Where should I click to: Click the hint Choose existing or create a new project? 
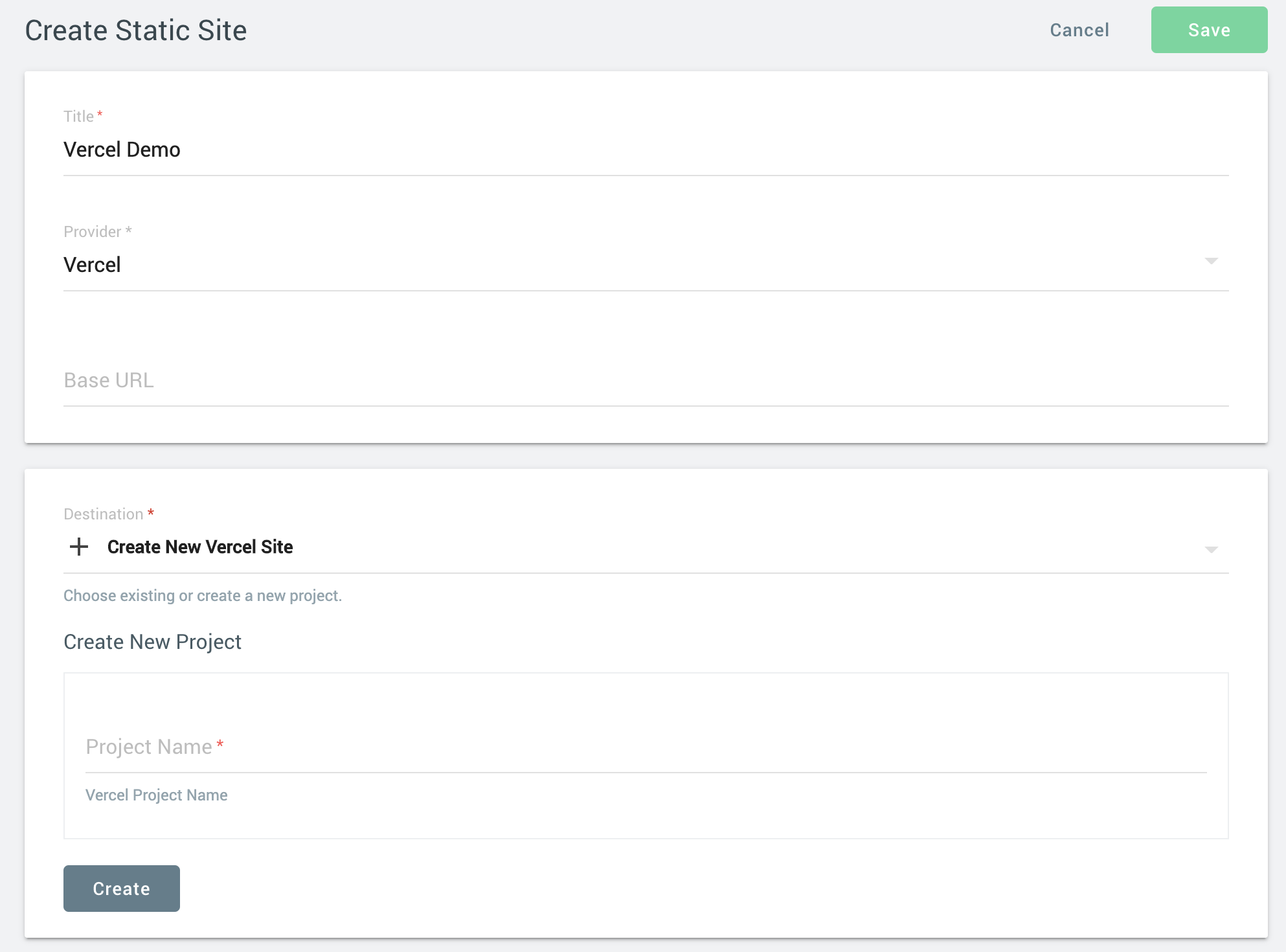[203, 596]
